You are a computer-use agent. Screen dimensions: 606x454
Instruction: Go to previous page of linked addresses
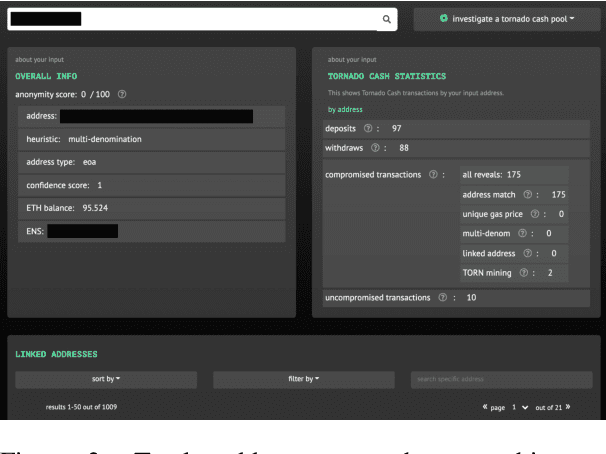pos(486,407)
